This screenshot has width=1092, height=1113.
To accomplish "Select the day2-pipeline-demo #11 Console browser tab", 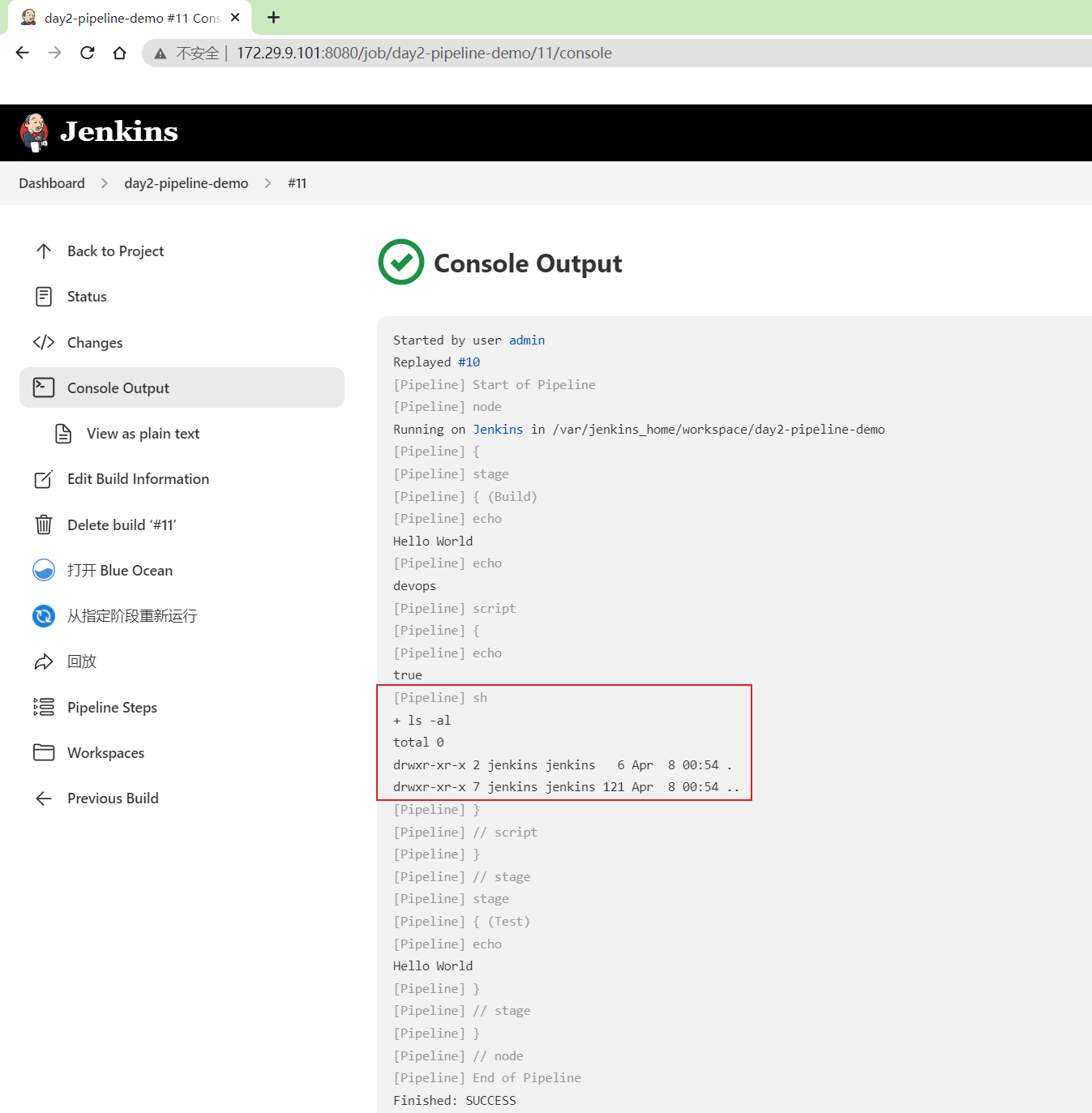I will pyautogui.click(x=130, y=18).
